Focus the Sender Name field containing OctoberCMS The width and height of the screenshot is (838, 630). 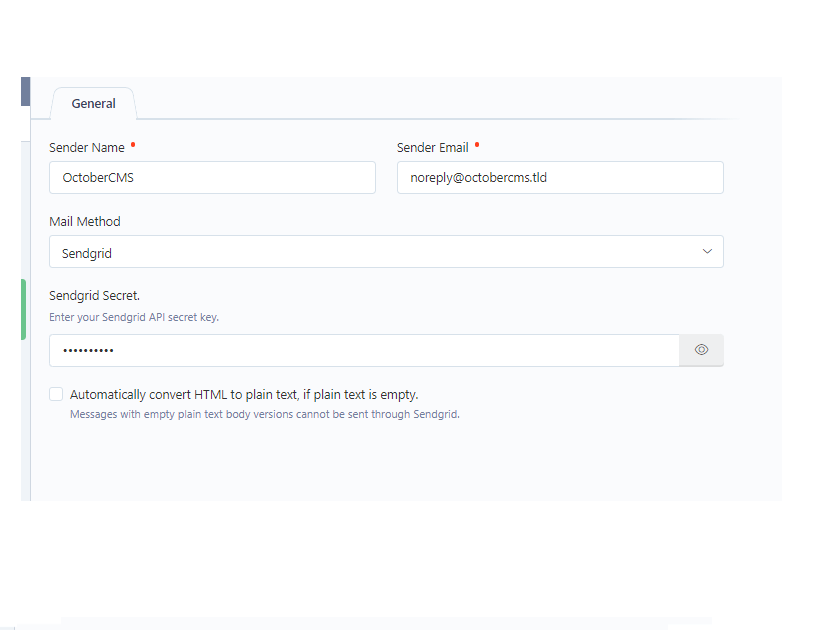pos(212,177)
